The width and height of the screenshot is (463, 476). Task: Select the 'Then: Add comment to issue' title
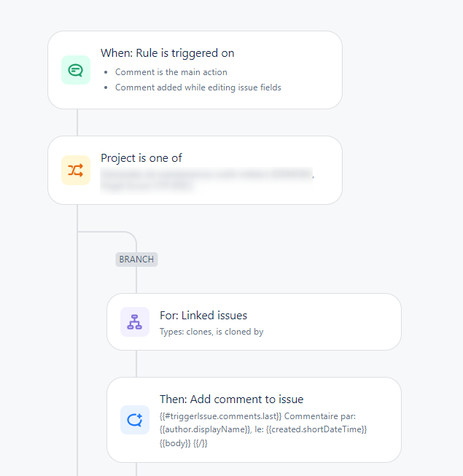[231, 399]
